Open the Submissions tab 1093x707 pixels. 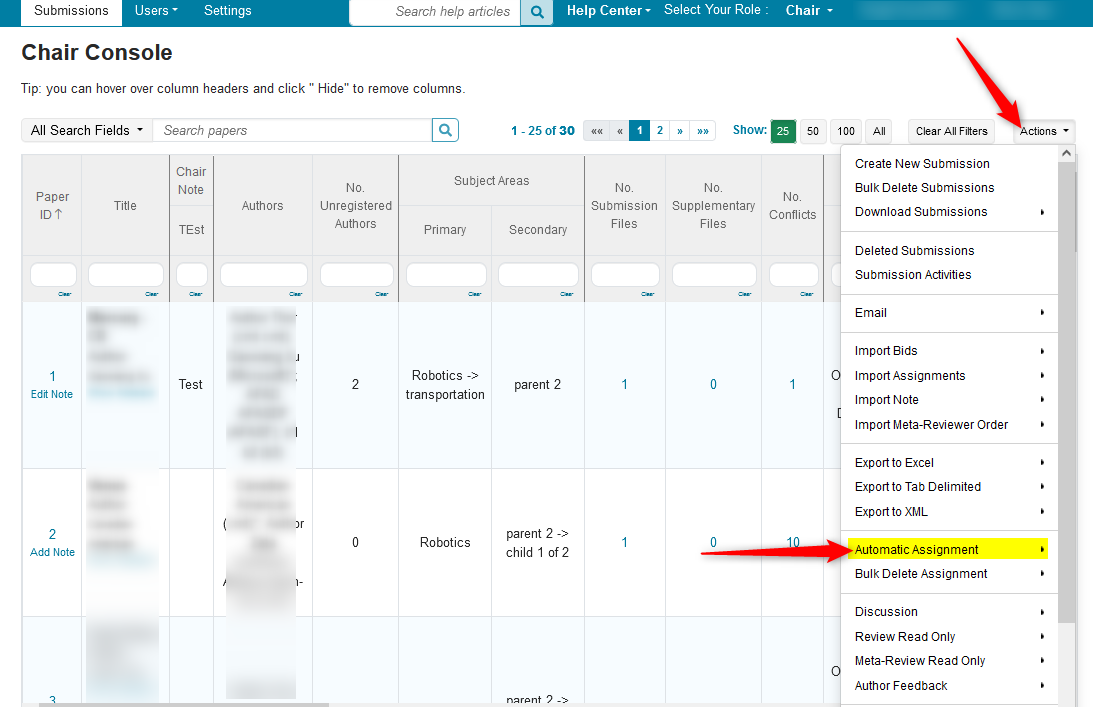click(x=71, y=11)
